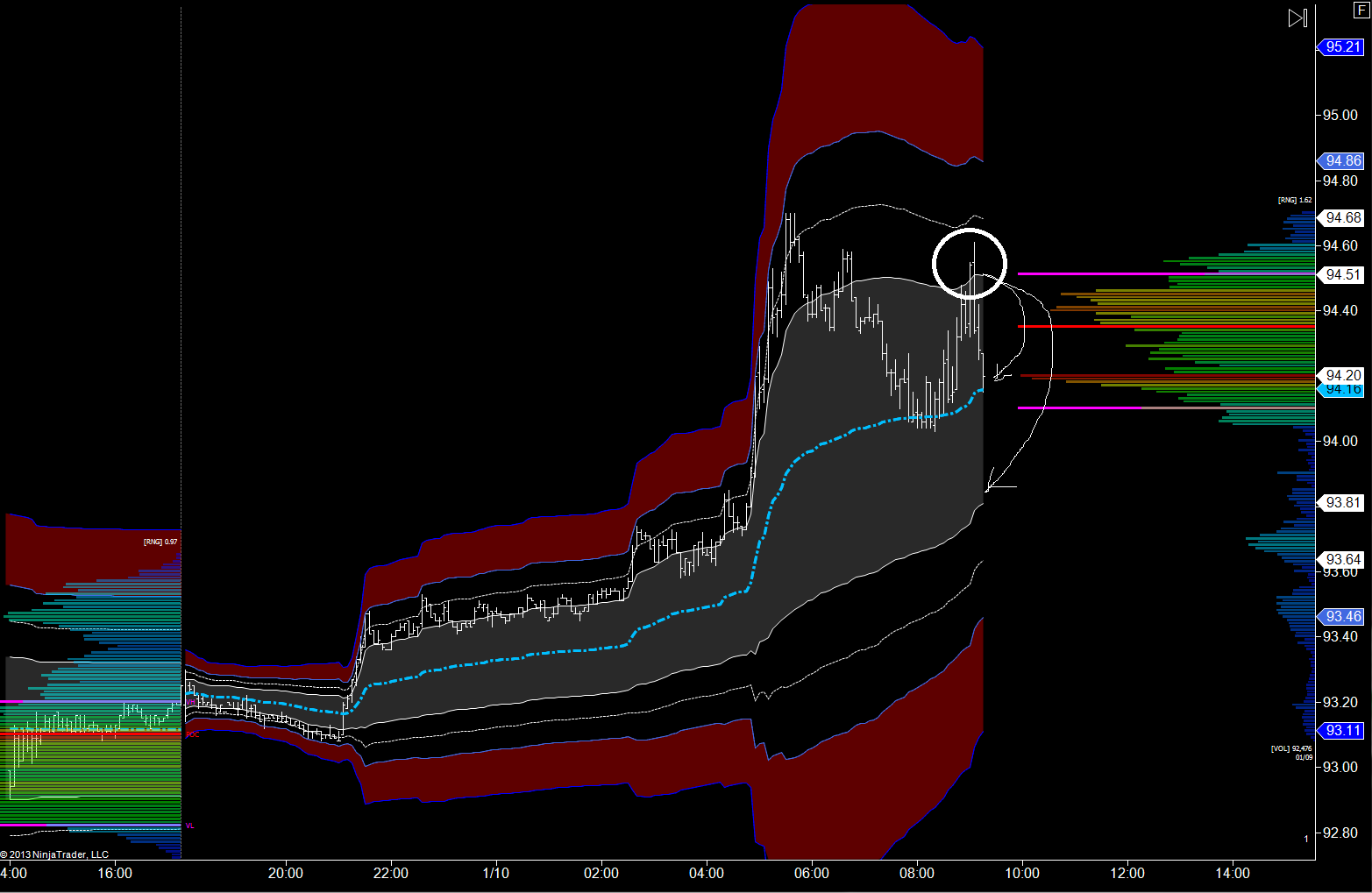Viewport: 1372px width, 893px height.
Task: Select the 94.68 white price marker
Action: tap(1341, 217)
